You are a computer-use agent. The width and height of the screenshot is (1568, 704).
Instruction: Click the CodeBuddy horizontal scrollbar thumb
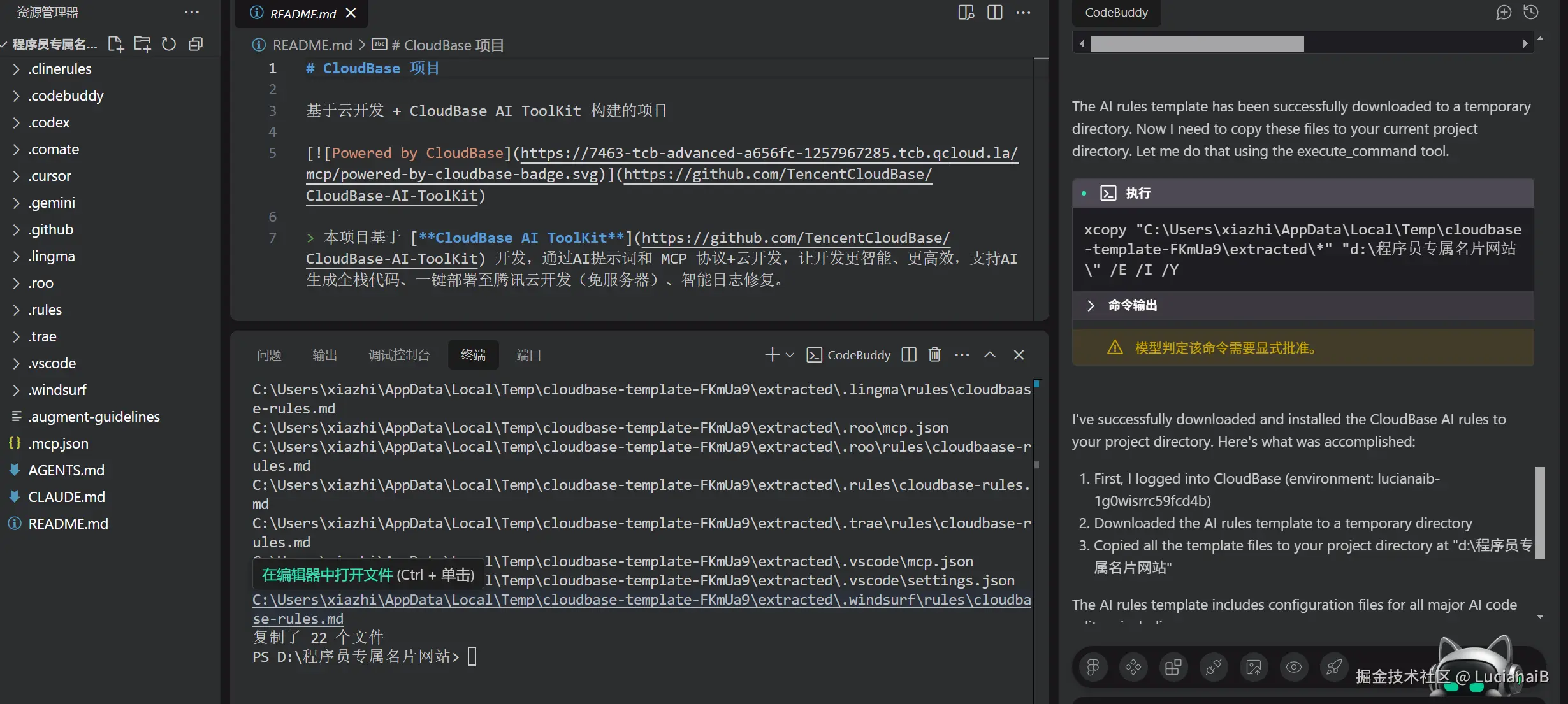coord(1197,43)
